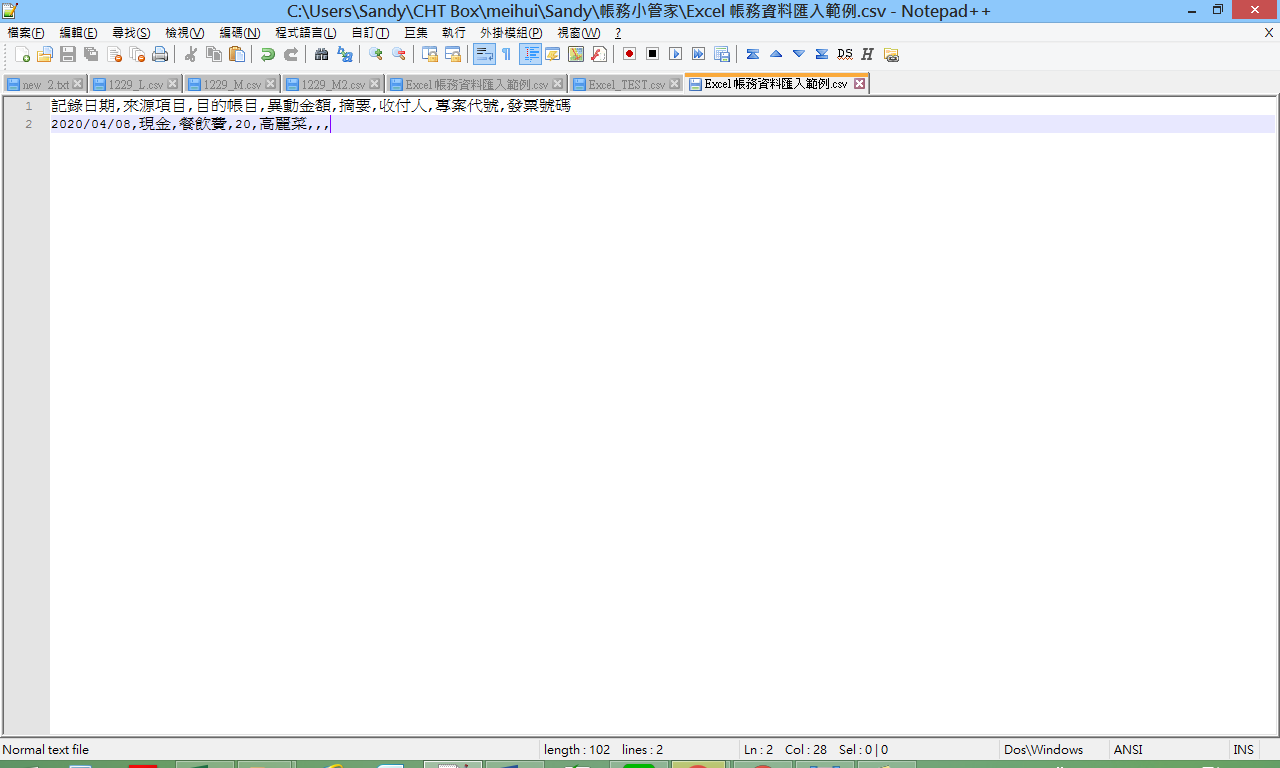The width and height of the screenshot is (1280, 768).
Task: Toggle show all characters pilcrow
Action: [506, 54]
